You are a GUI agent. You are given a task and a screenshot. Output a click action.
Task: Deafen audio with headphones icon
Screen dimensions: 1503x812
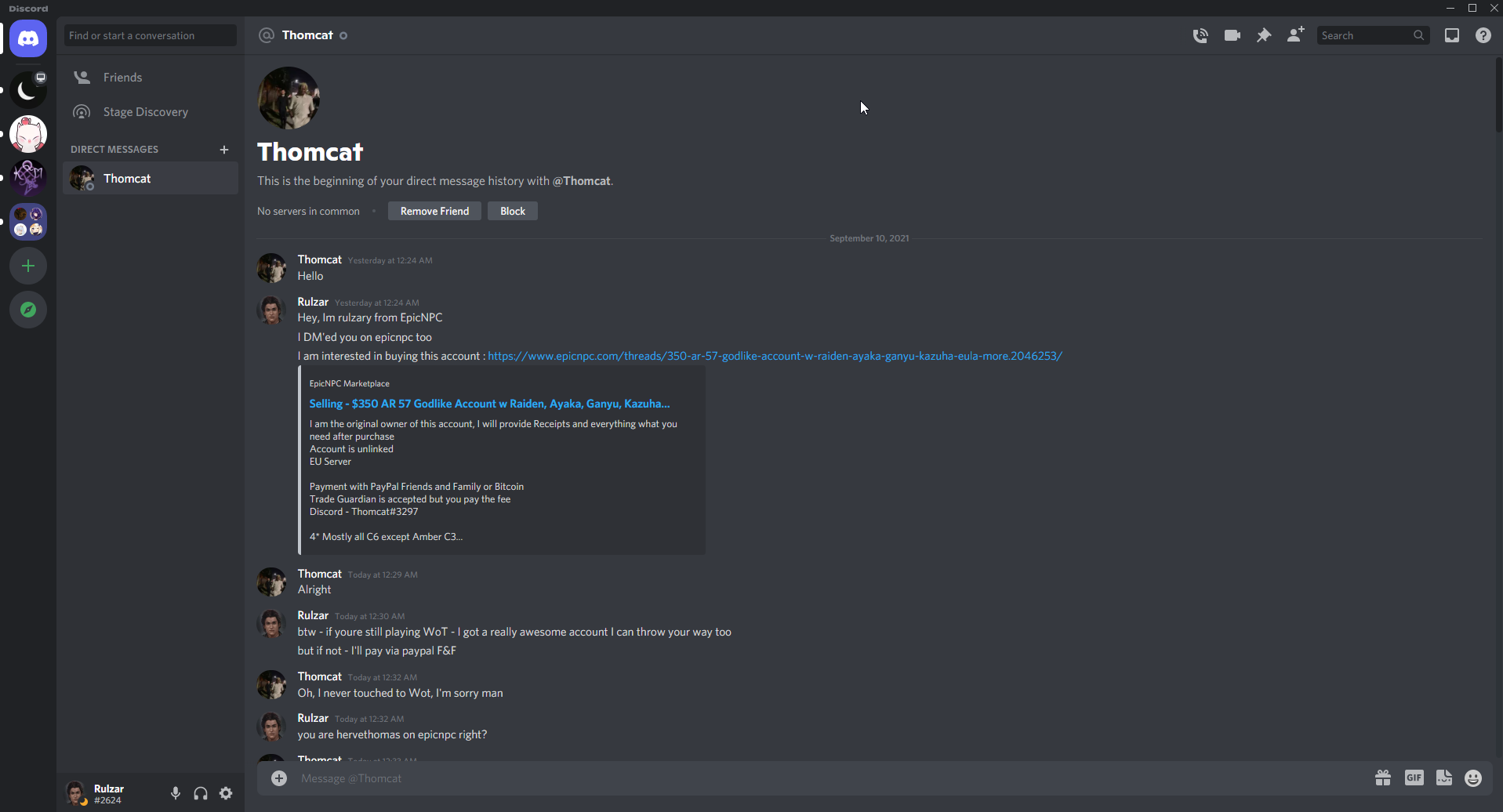point(201,793)
